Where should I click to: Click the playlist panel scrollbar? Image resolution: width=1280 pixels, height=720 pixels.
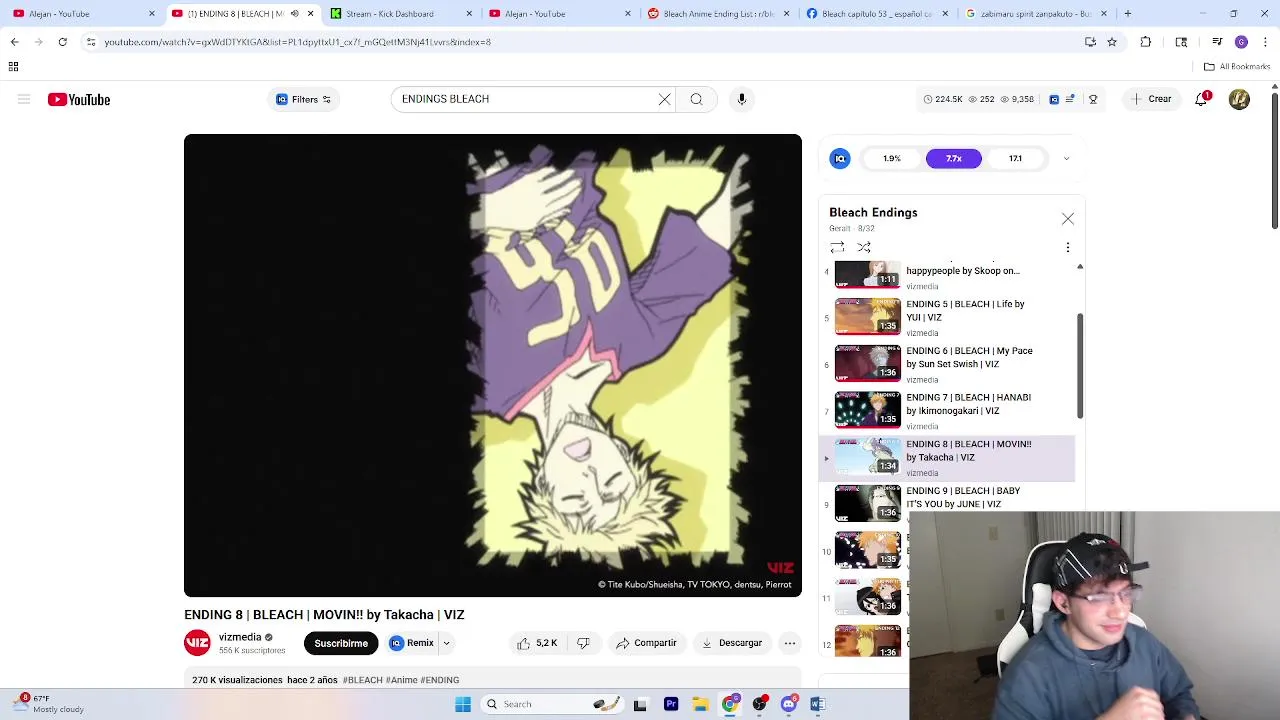click(1080, 366)
